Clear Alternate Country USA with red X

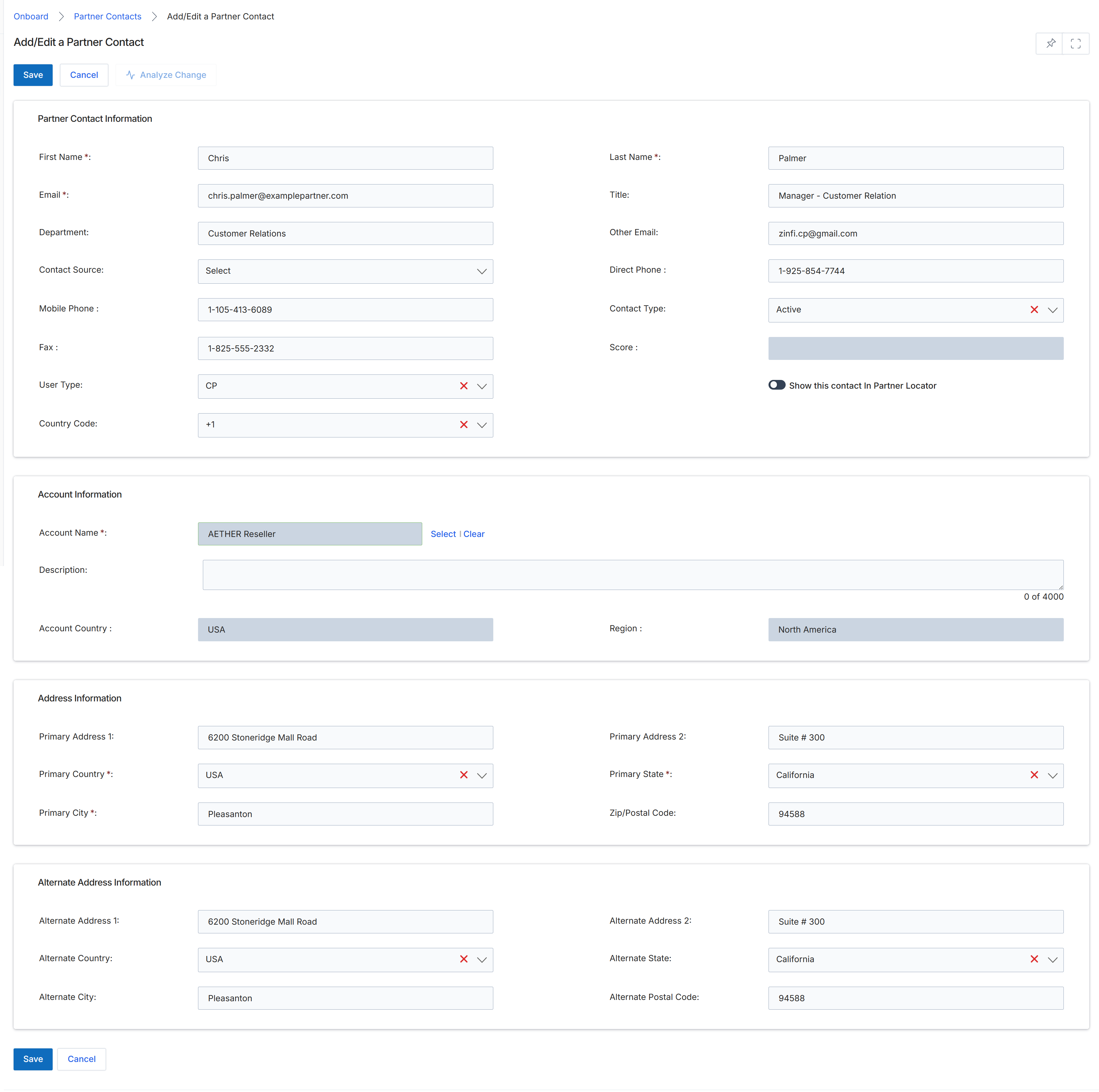click(464, 959)
